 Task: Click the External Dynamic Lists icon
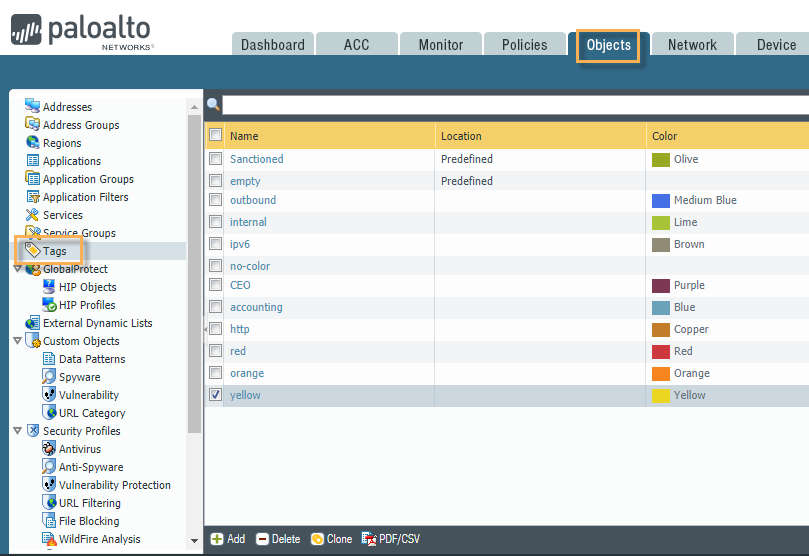coord(33,323)
